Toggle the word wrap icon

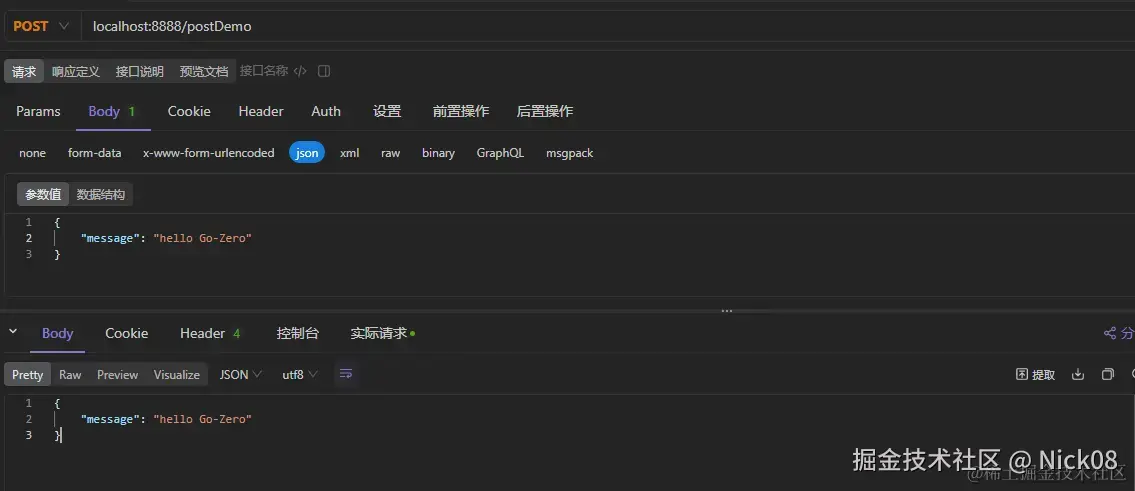pos(346,374)
